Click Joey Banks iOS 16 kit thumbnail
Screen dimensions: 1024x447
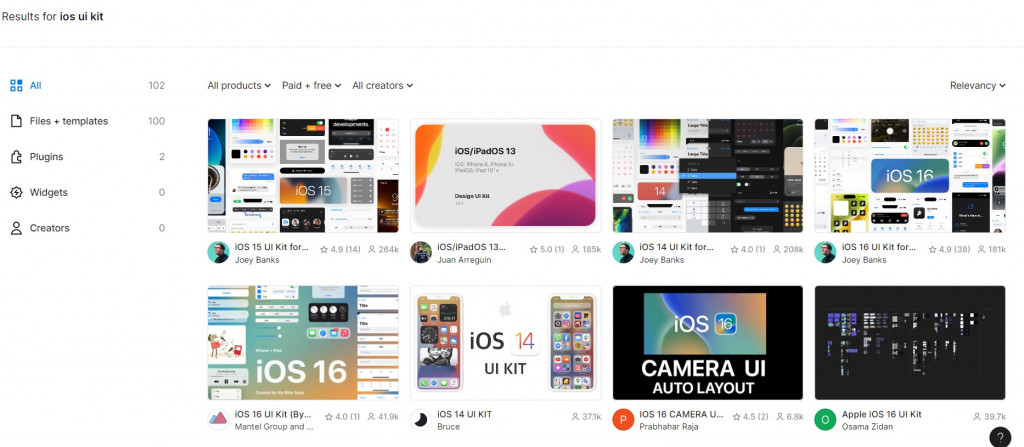[910, 176]
